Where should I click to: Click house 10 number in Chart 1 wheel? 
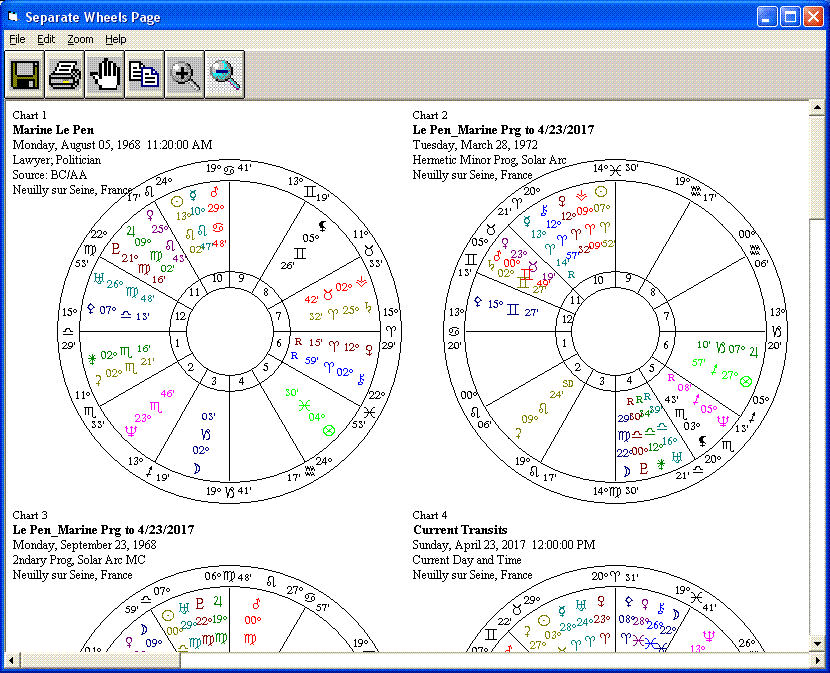217,279
